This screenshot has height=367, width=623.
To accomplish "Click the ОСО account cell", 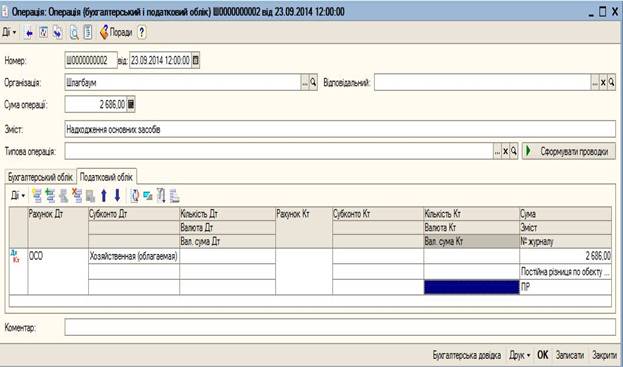I will pos(58,272).
